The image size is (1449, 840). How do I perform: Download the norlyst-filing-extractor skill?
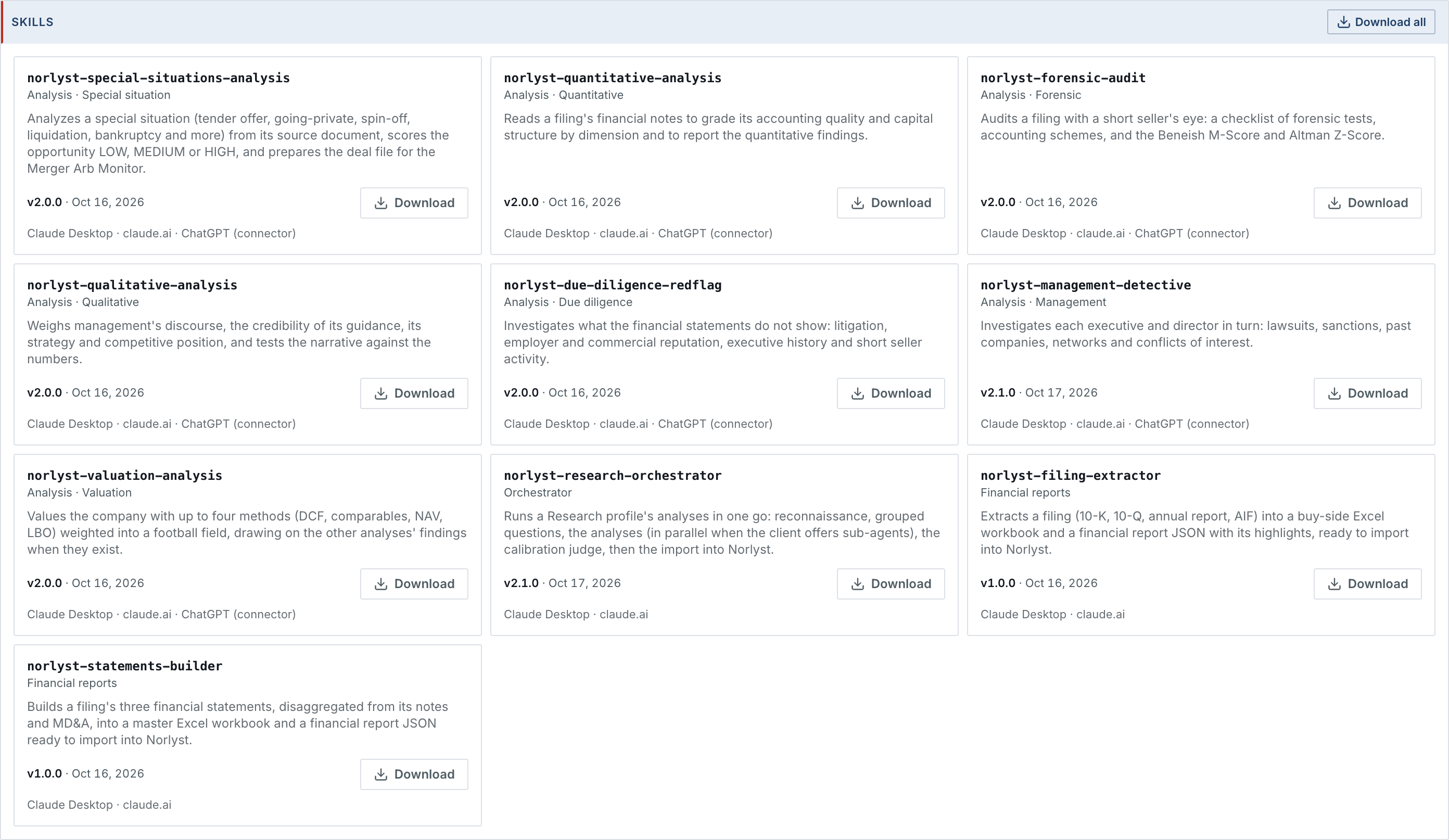coord(1367,583)
